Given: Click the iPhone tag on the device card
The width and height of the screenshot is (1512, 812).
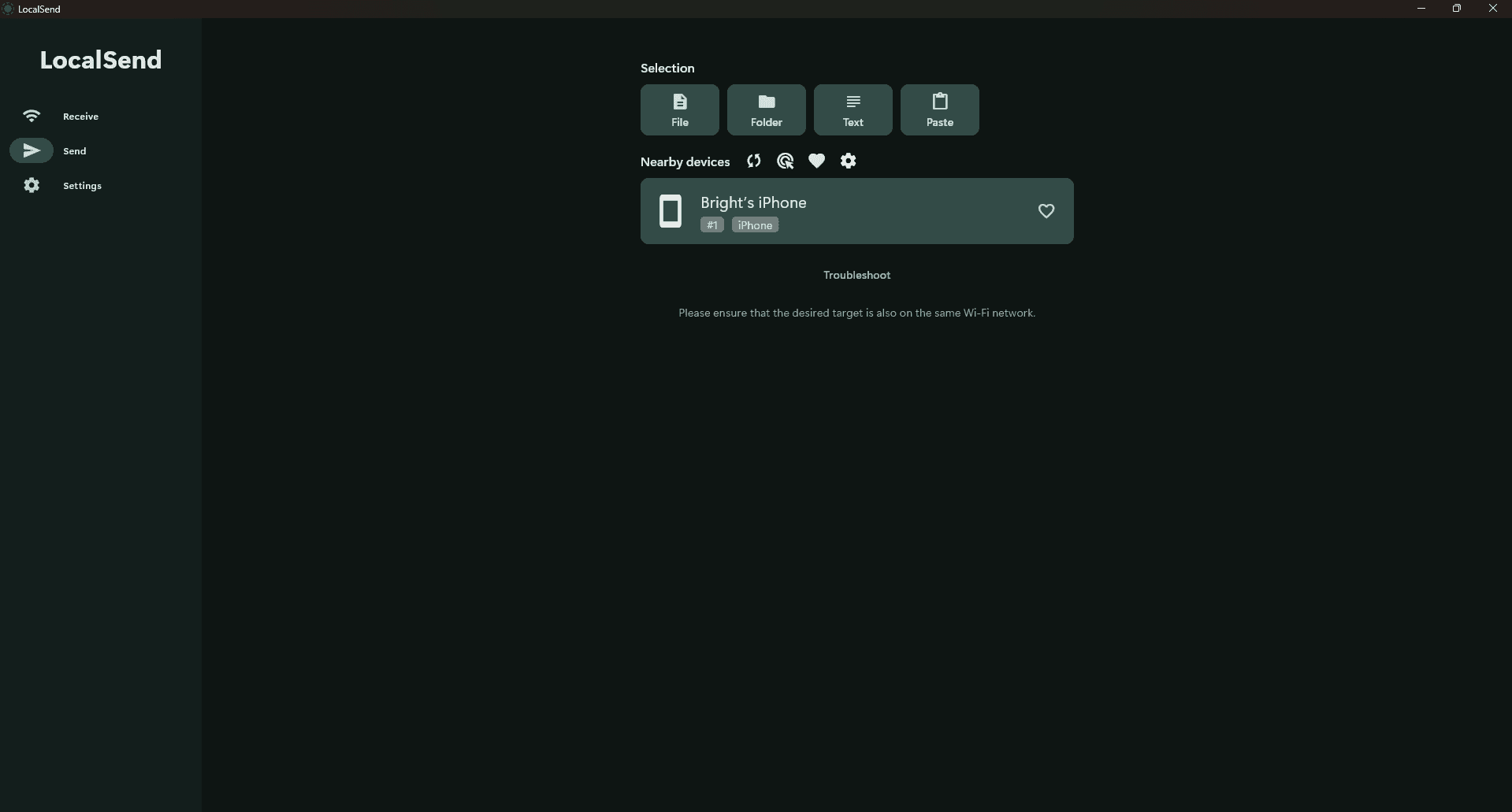Looking at the screenshot, I should point(754,224).
